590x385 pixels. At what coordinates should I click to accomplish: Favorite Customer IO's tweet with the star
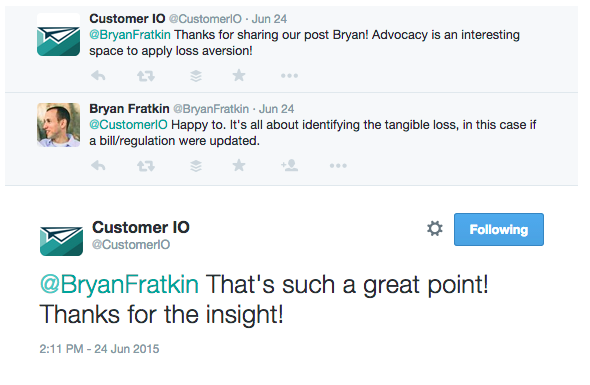[239, 75]
